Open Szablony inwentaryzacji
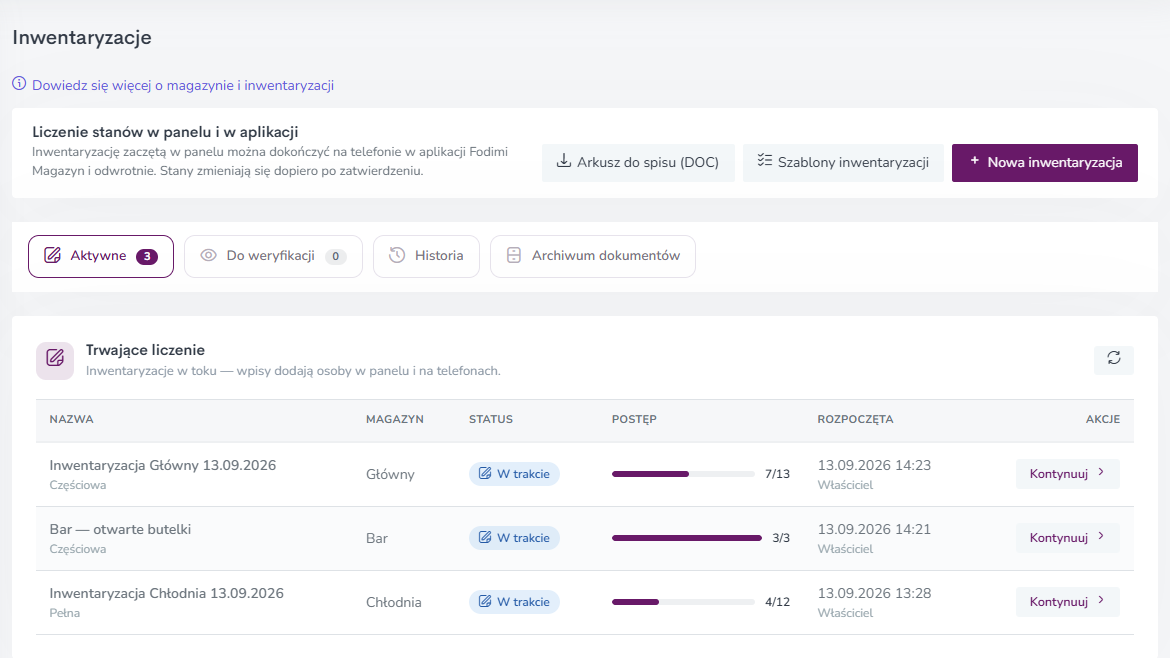 tap(843, 163)
